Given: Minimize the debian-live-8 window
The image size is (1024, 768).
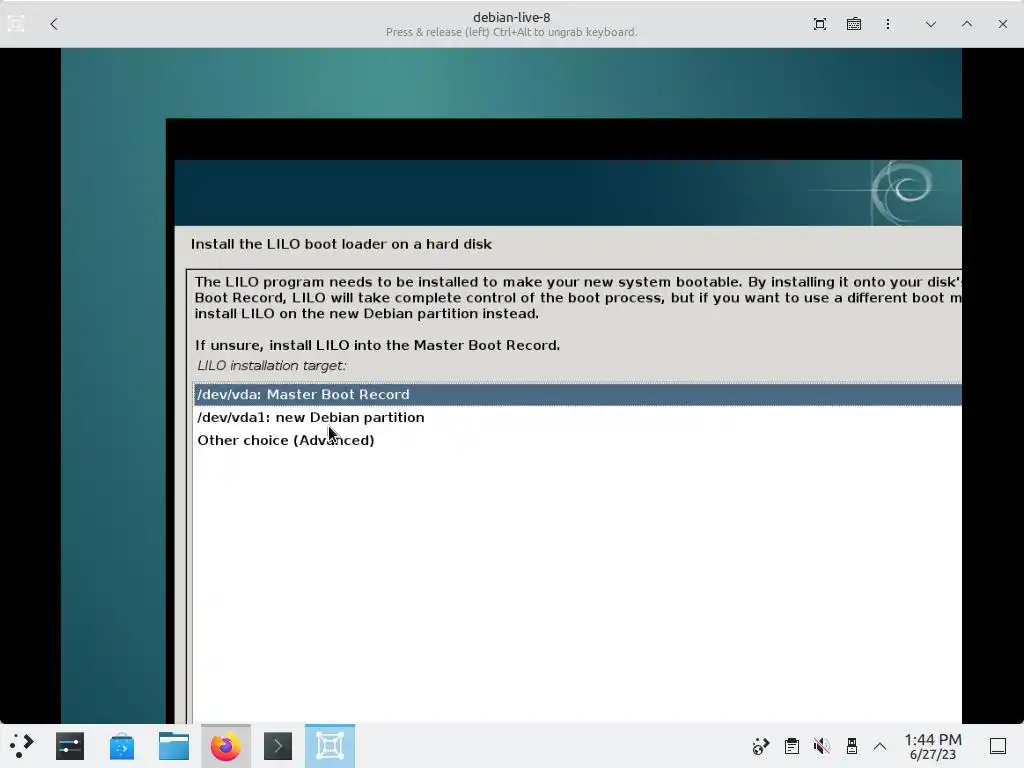Looking at the screenshot, I should tap(931, 24).
